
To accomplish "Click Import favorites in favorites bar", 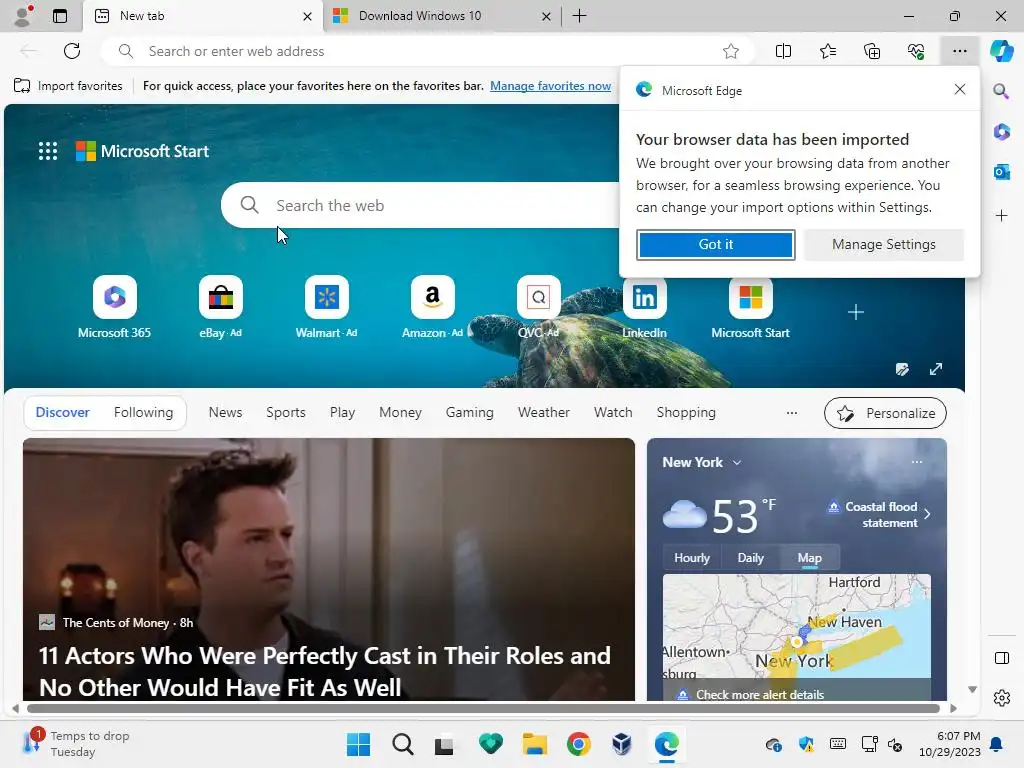I will coord(68,86).
